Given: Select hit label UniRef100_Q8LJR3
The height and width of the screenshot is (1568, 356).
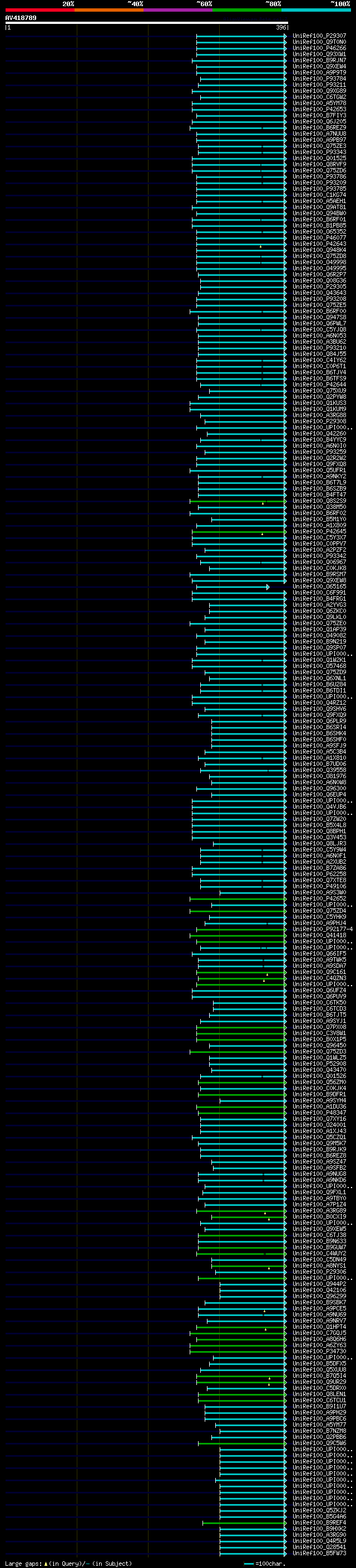Looking at the screenshot, I should [319, 844].
